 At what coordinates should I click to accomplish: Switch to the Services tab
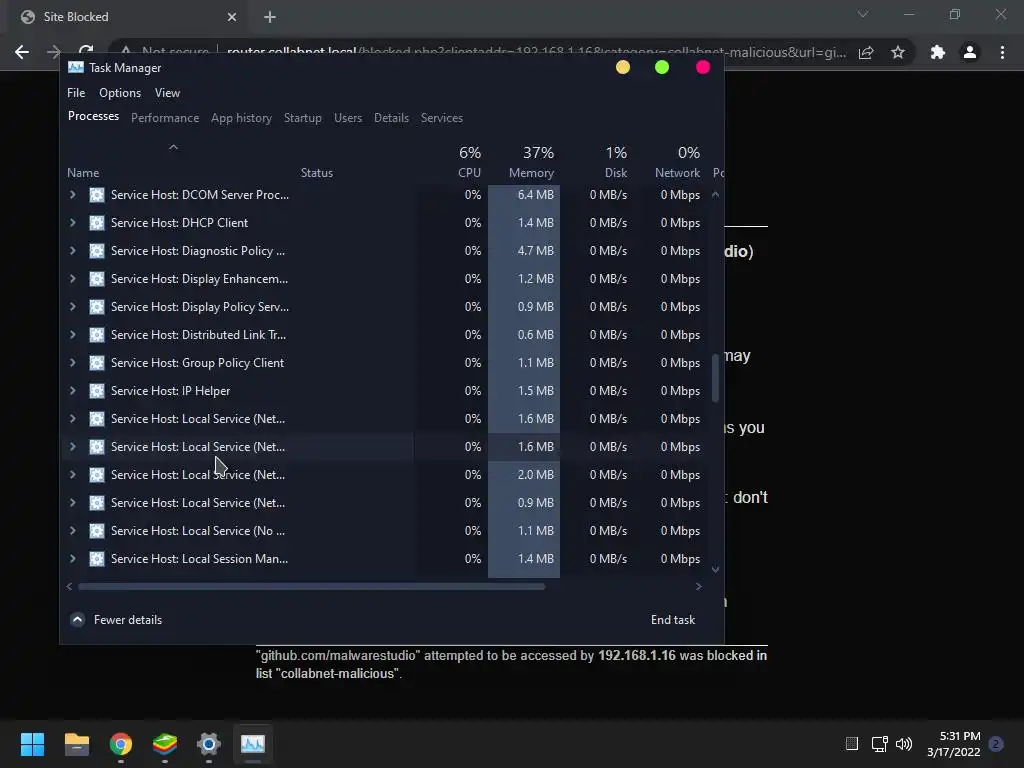tap(441, 118)
